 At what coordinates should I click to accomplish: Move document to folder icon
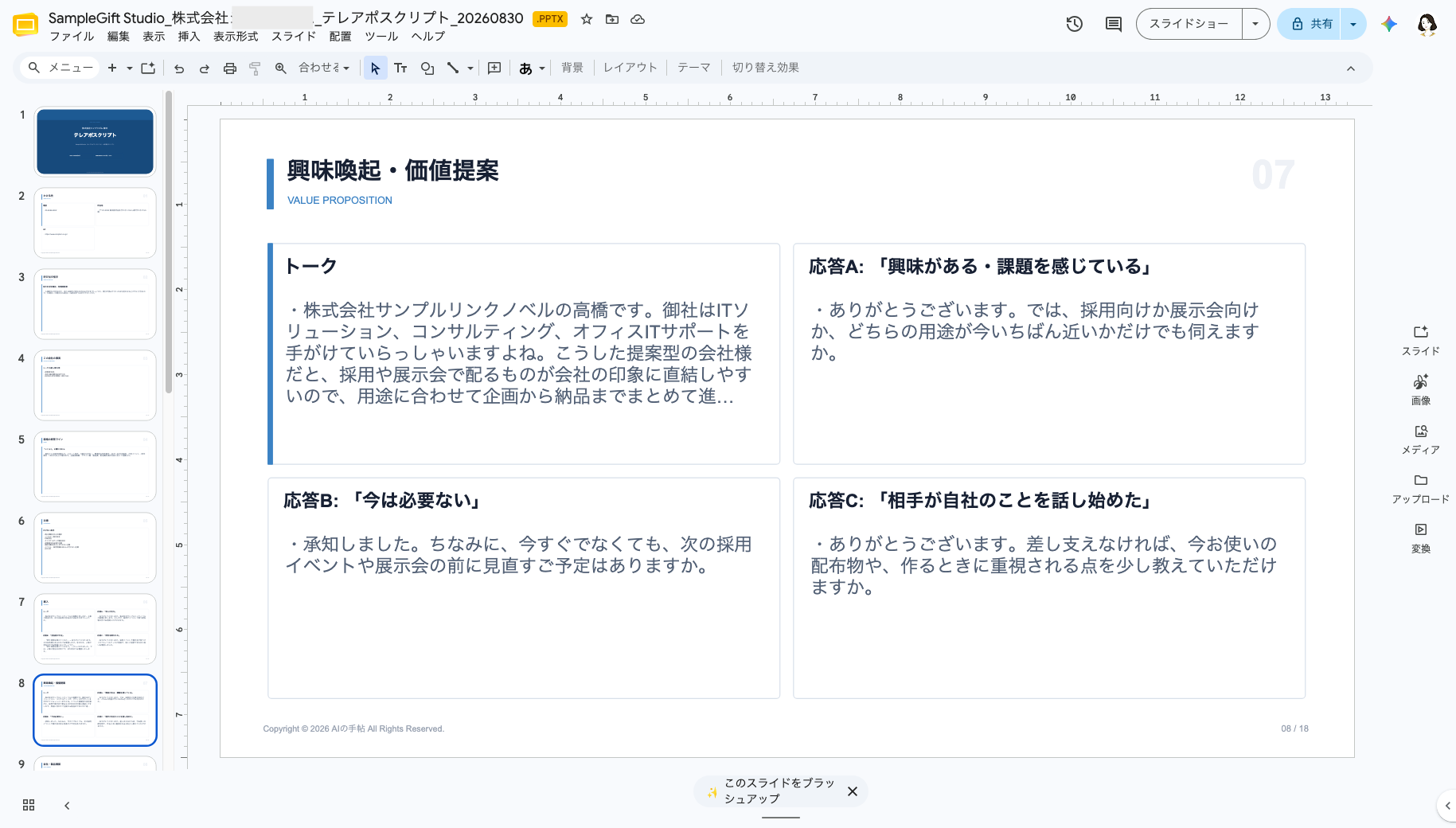(x=612, y=19)
